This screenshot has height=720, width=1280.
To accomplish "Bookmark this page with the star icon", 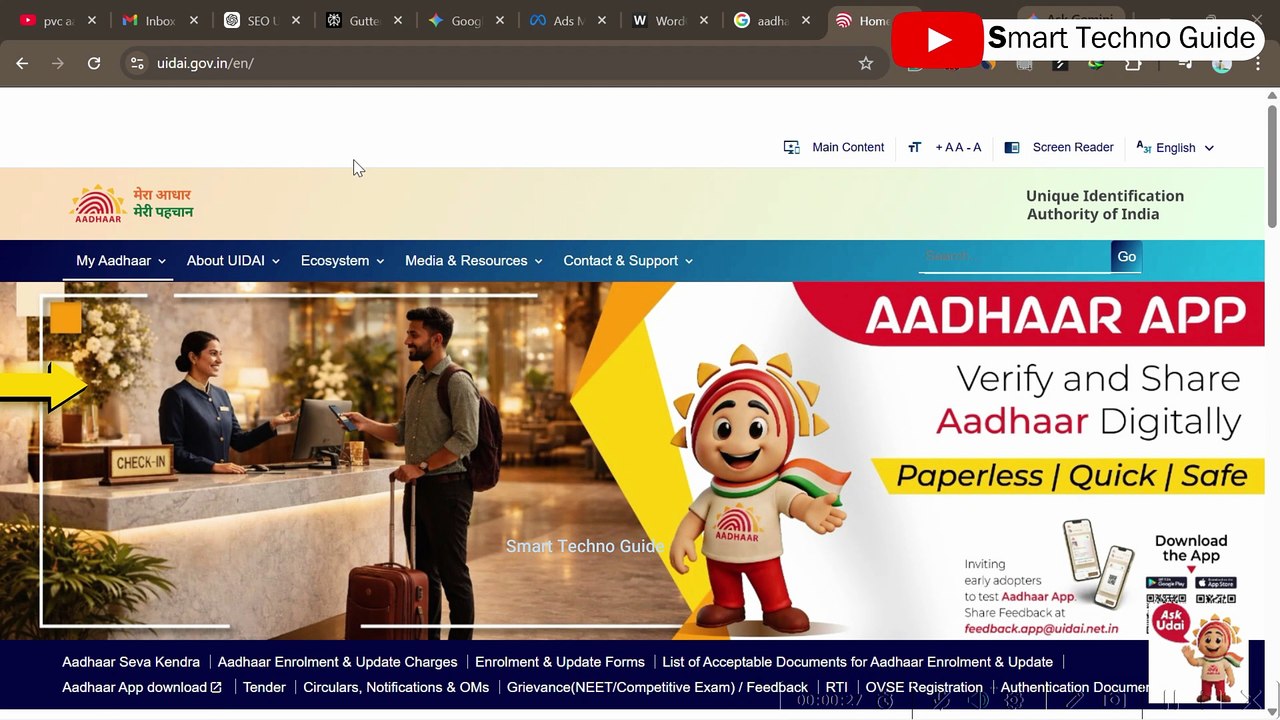I will pos(866,63).
